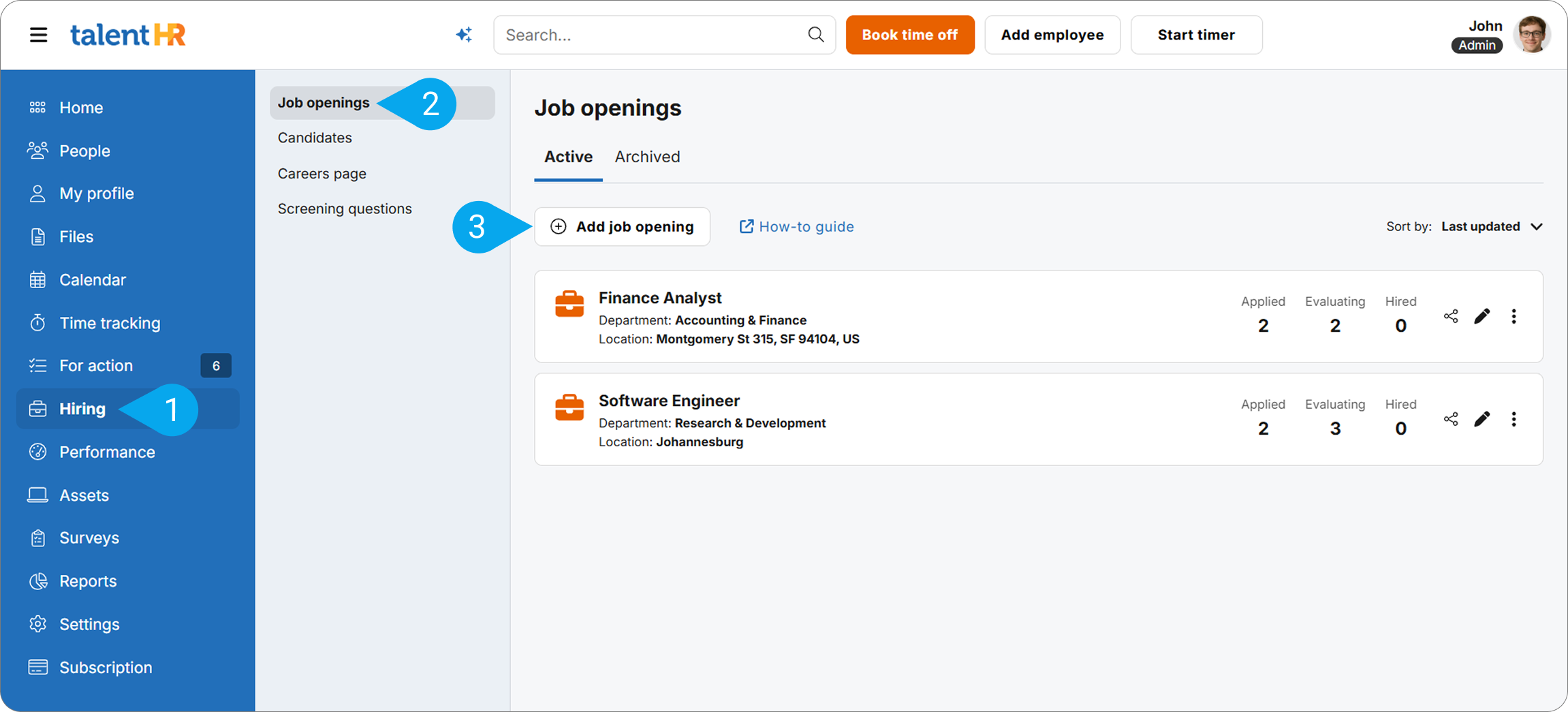
Task: Open the hamburger menu
Action: tap(38, 34)
